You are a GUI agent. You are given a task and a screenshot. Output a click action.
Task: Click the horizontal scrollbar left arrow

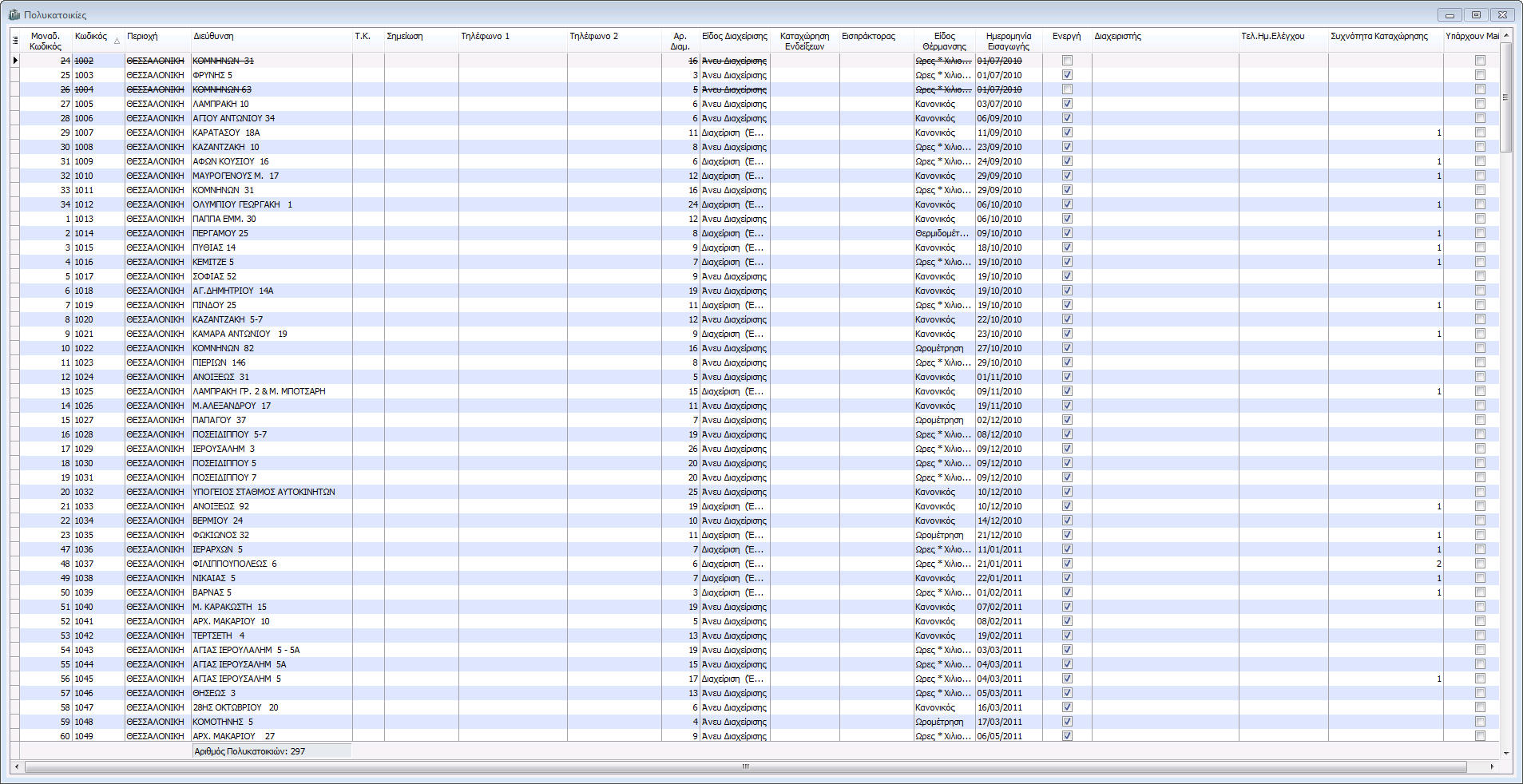(x=18, y=766)
